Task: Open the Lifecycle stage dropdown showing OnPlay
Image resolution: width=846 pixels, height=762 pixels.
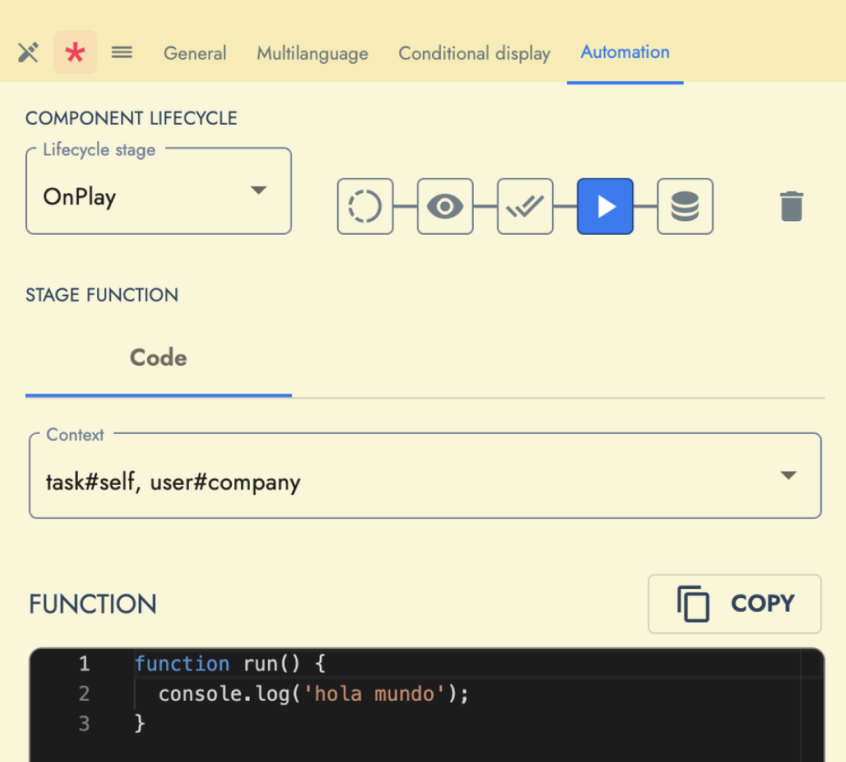Action: [x=157, y=190]
